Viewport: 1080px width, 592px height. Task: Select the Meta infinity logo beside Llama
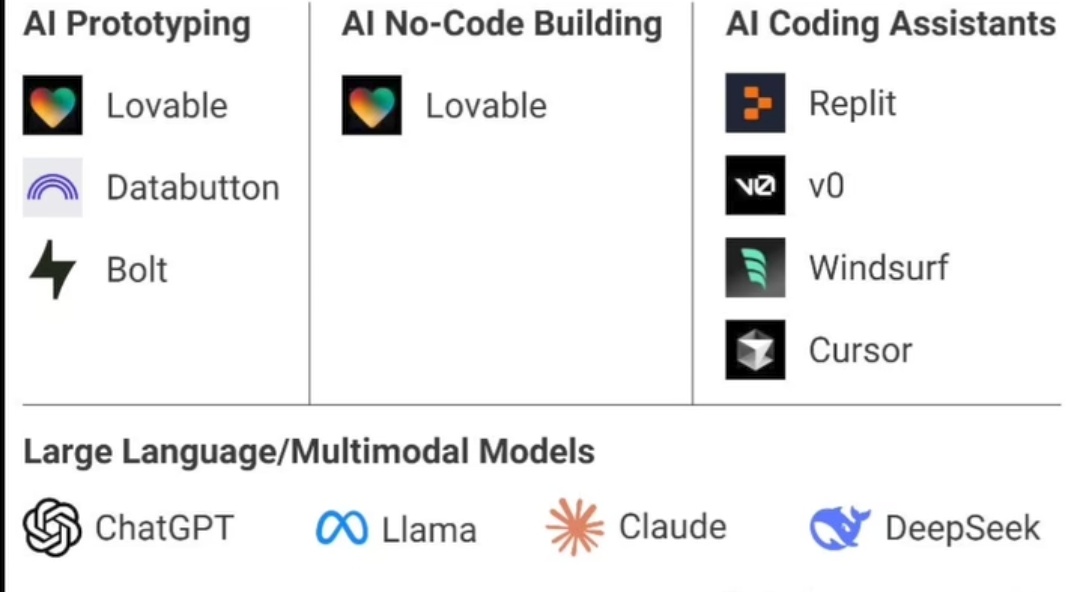point(342,528)
